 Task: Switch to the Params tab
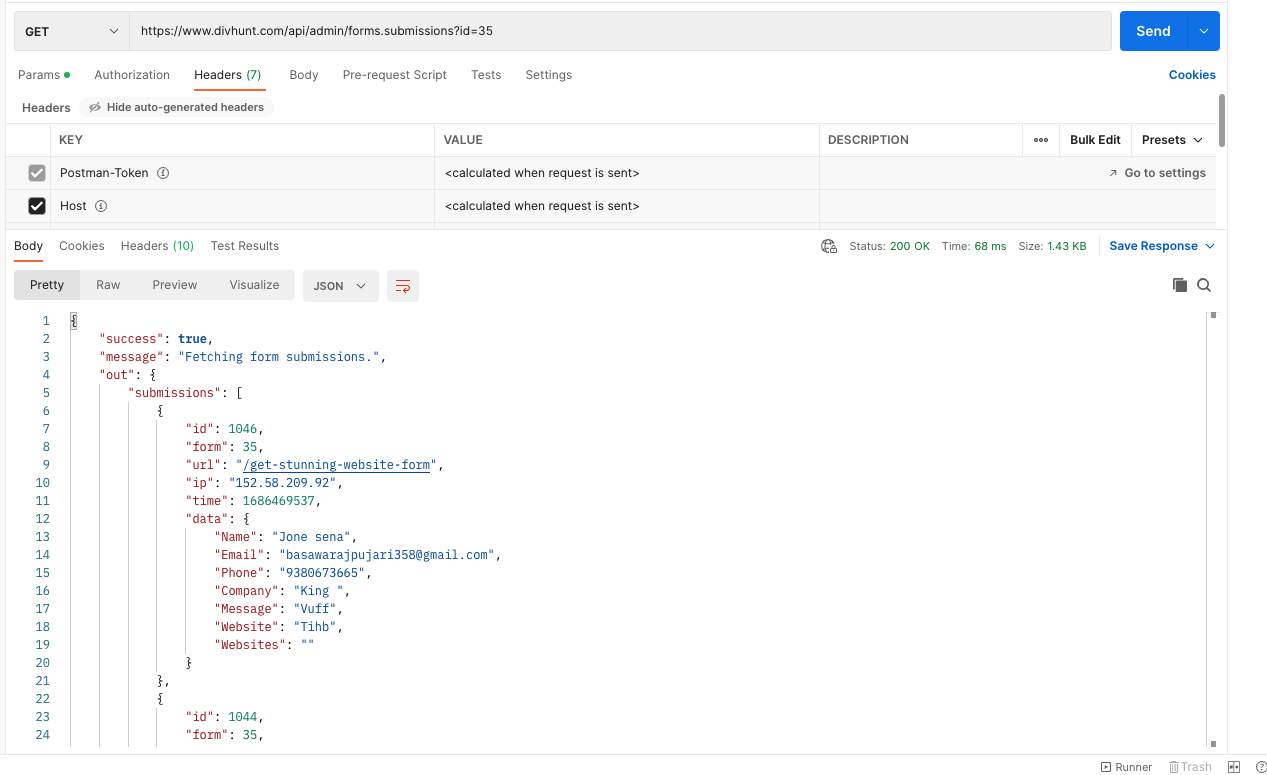point(44,75)
